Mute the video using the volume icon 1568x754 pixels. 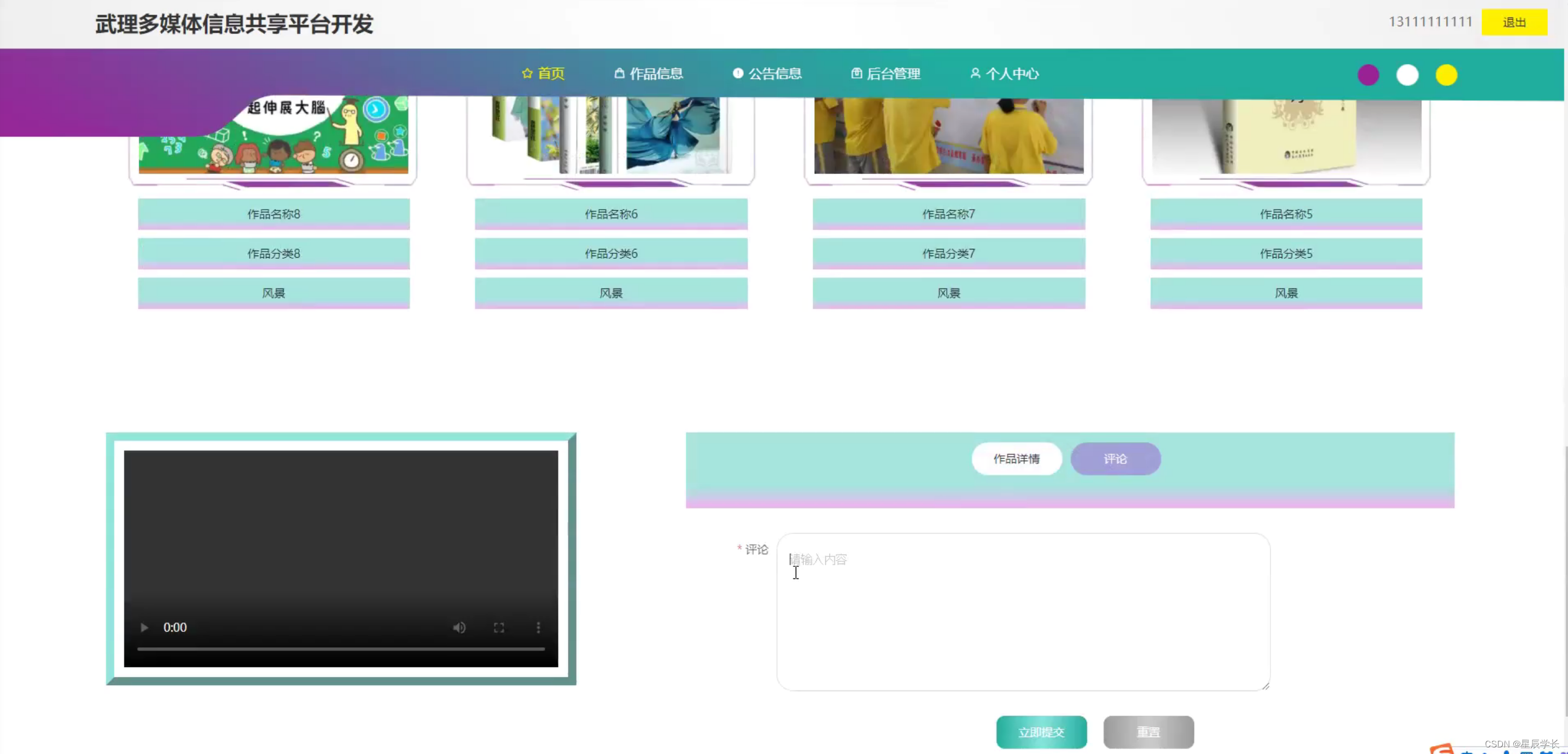(459, 627)
